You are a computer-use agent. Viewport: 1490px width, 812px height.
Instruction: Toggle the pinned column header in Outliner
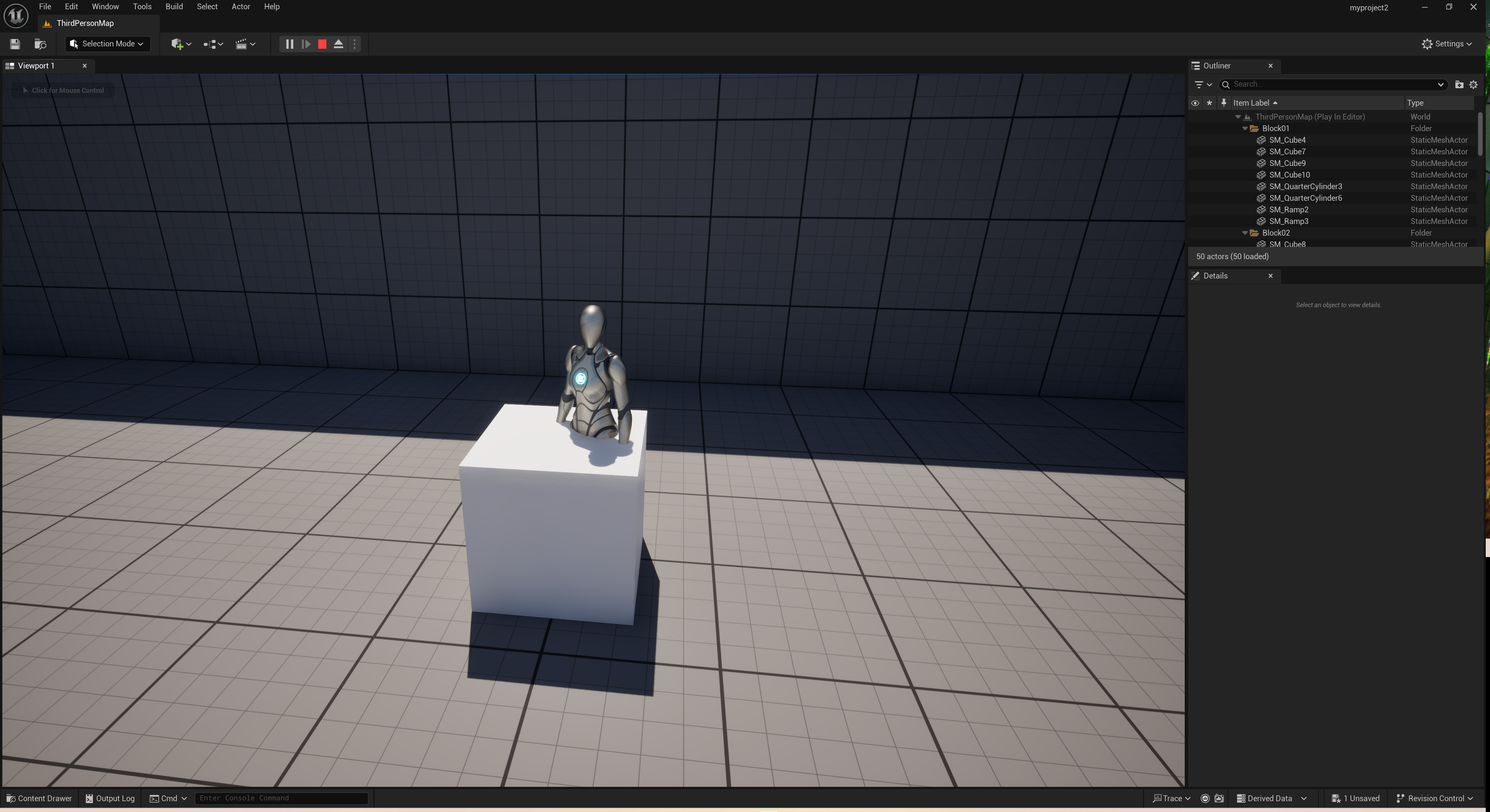[x=1223, y=103]
